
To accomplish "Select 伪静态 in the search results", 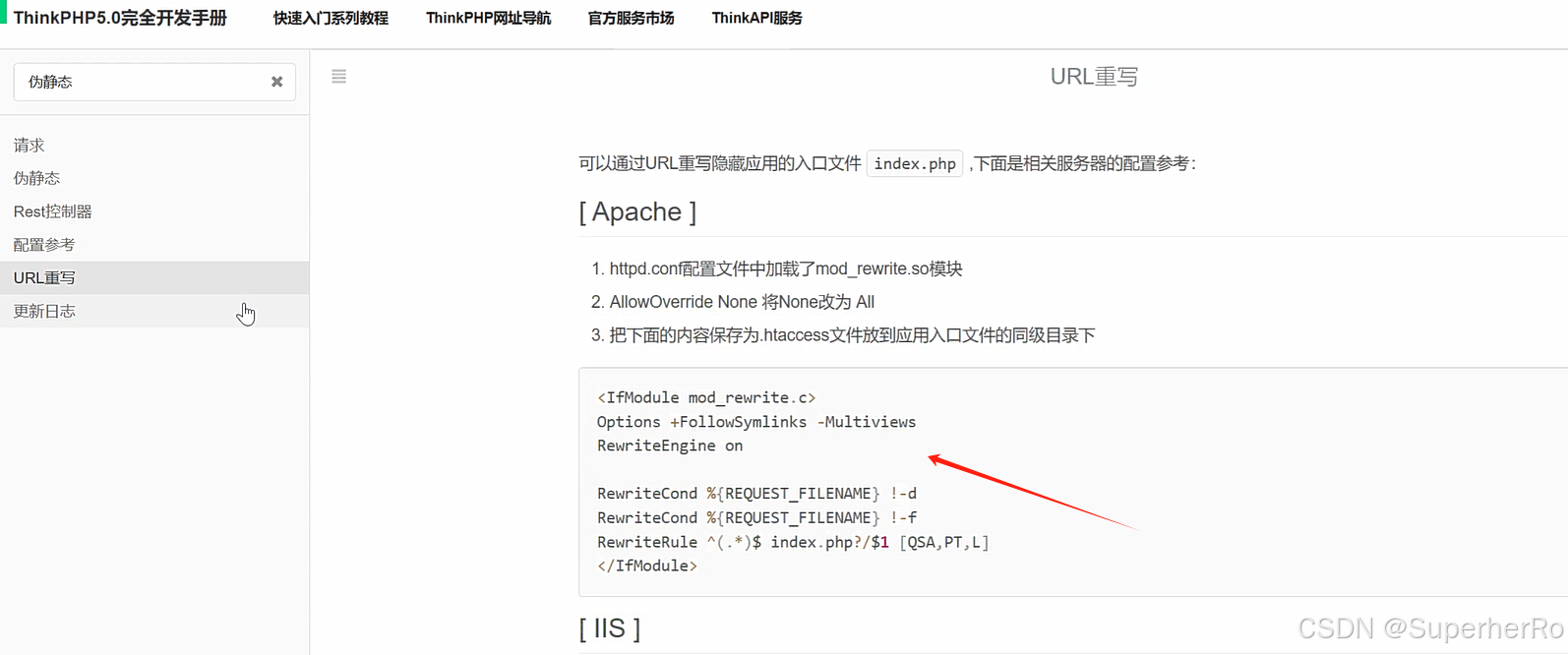I will pos(154,178).
